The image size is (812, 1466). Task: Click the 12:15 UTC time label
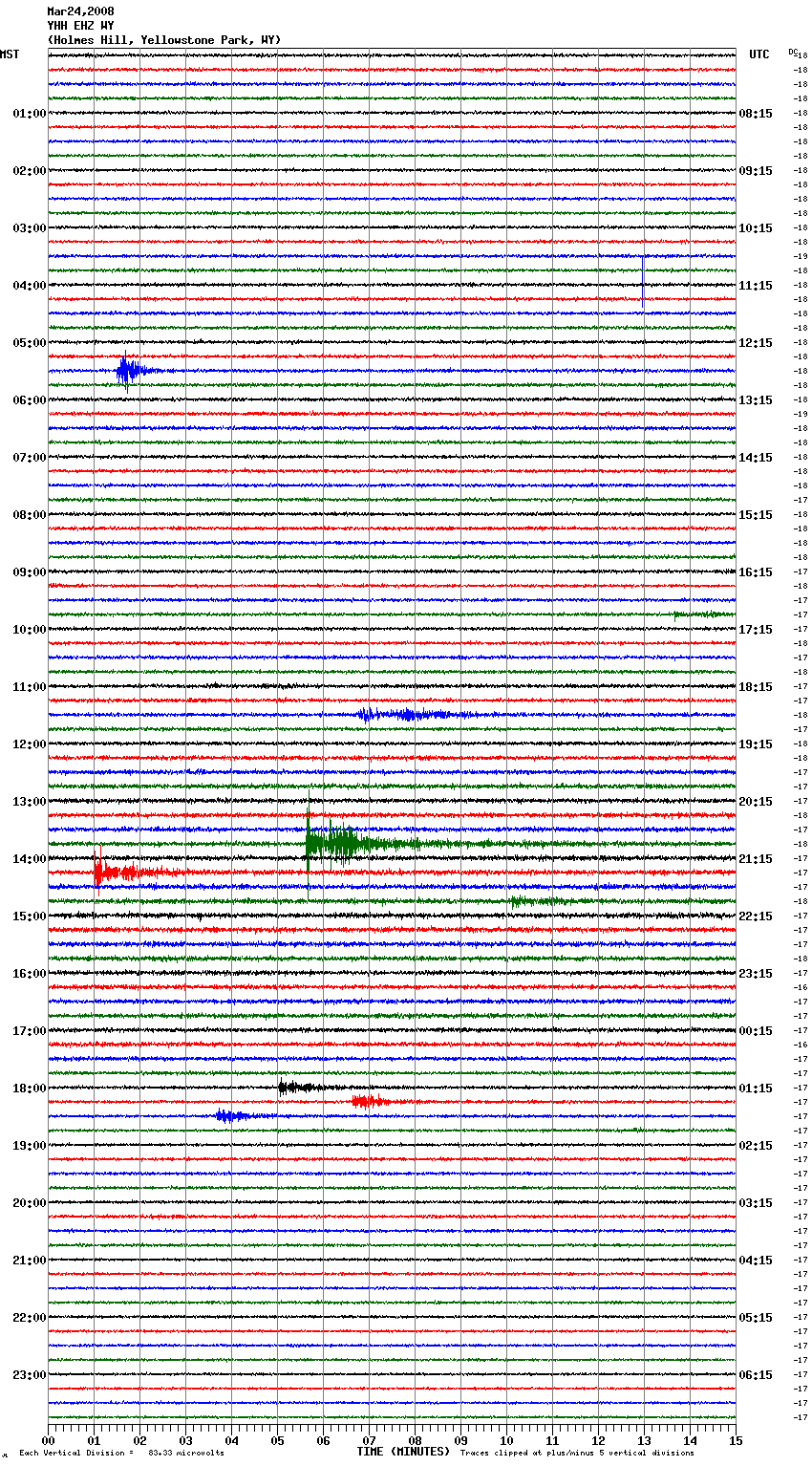pos(756,343)
